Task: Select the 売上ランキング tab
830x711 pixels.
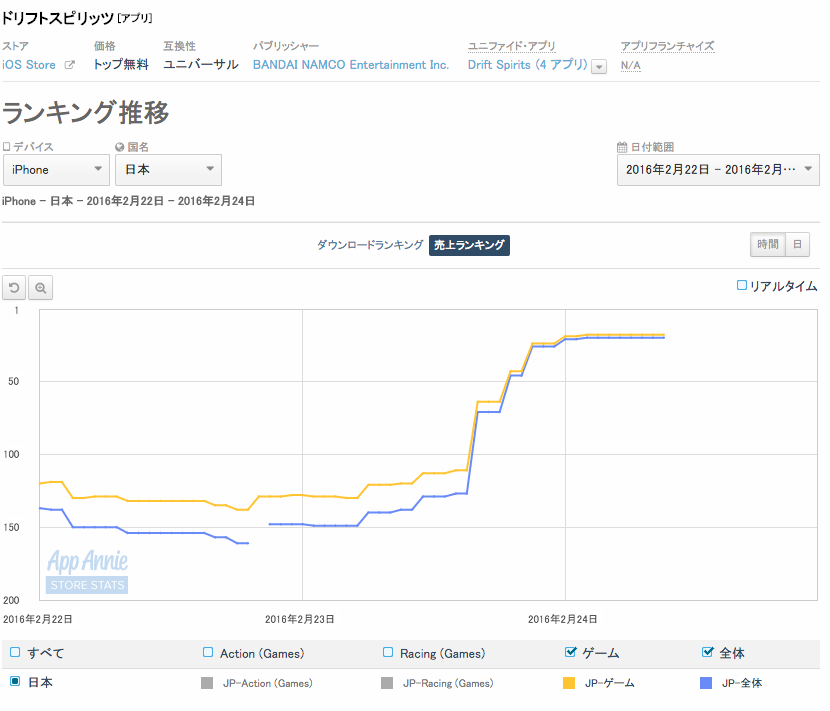Action: [469, 245]
